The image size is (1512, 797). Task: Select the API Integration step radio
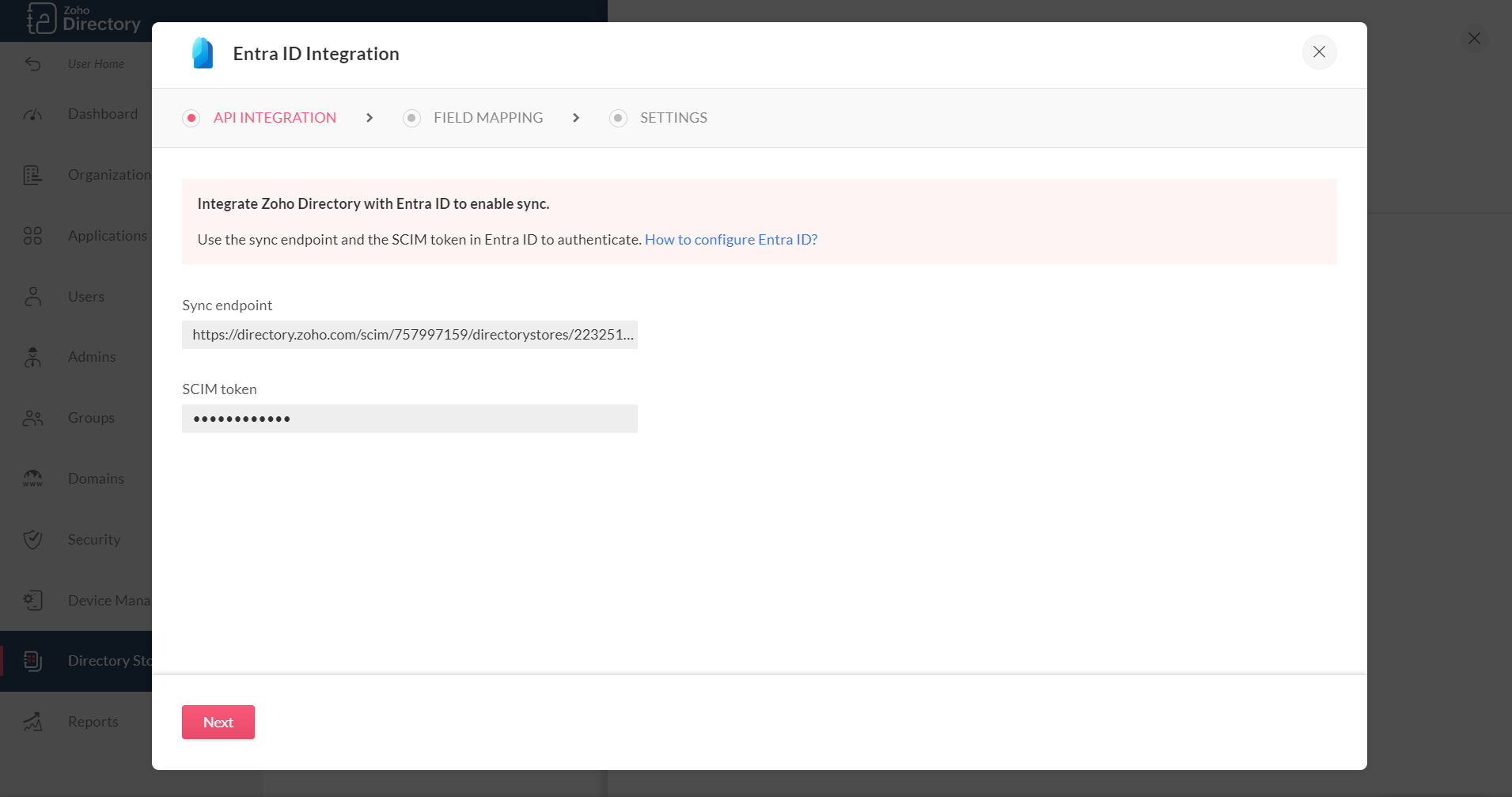191,118
